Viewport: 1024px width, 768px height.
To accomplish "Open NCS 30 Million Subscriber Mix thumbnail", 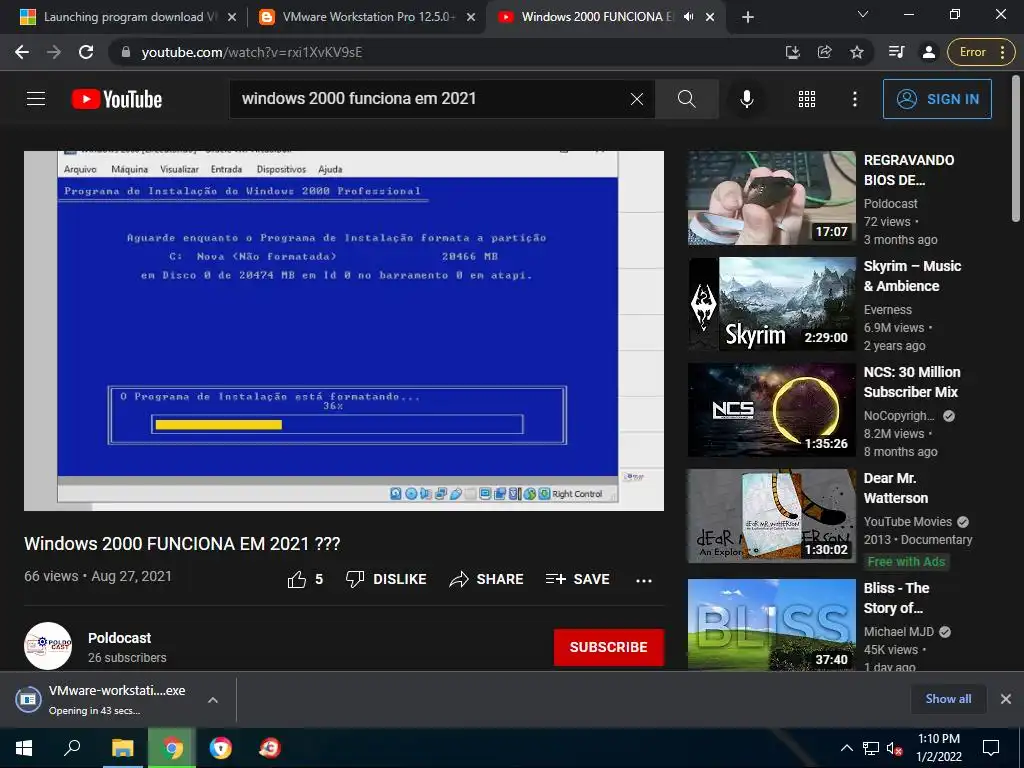I will 772,409.
